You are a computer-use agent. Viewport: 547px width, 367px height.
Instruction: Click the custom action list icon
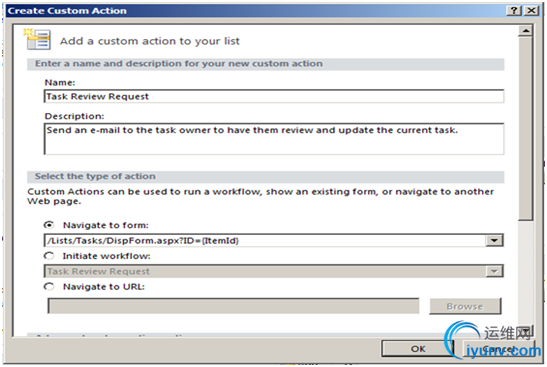click(x=38, y=39)
